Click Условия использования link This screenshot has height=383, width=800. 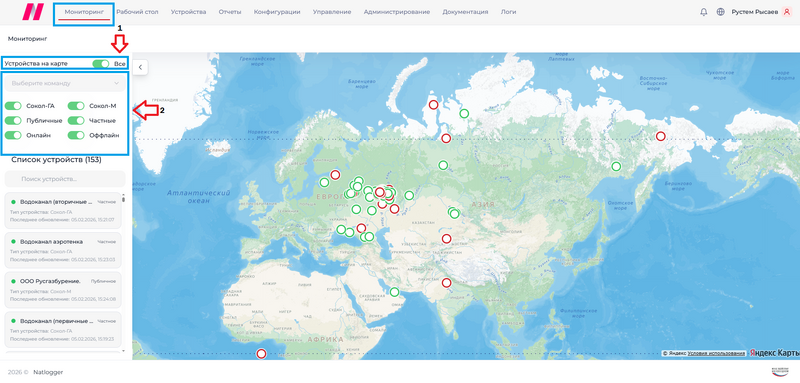716,353
